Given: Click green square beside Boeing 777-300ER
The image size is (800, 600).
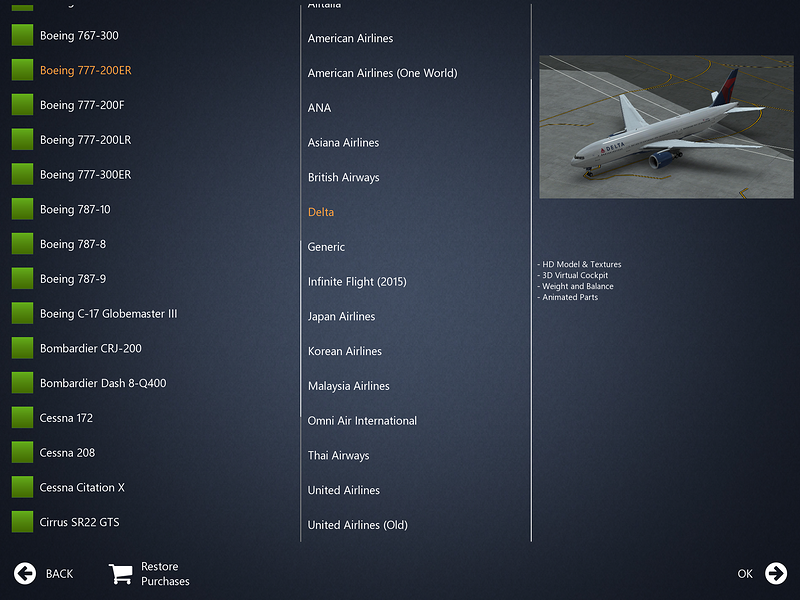Looking at the screenshot, I should [x=22, y=174].
